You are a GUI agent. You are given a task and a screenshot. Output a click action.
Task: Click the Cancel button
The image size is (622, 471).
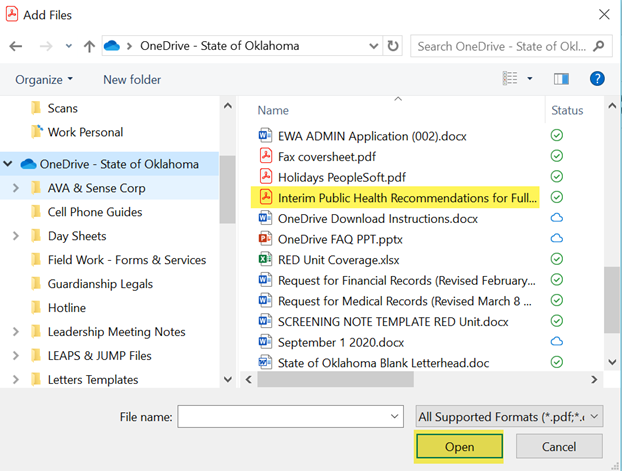(559, 447)
